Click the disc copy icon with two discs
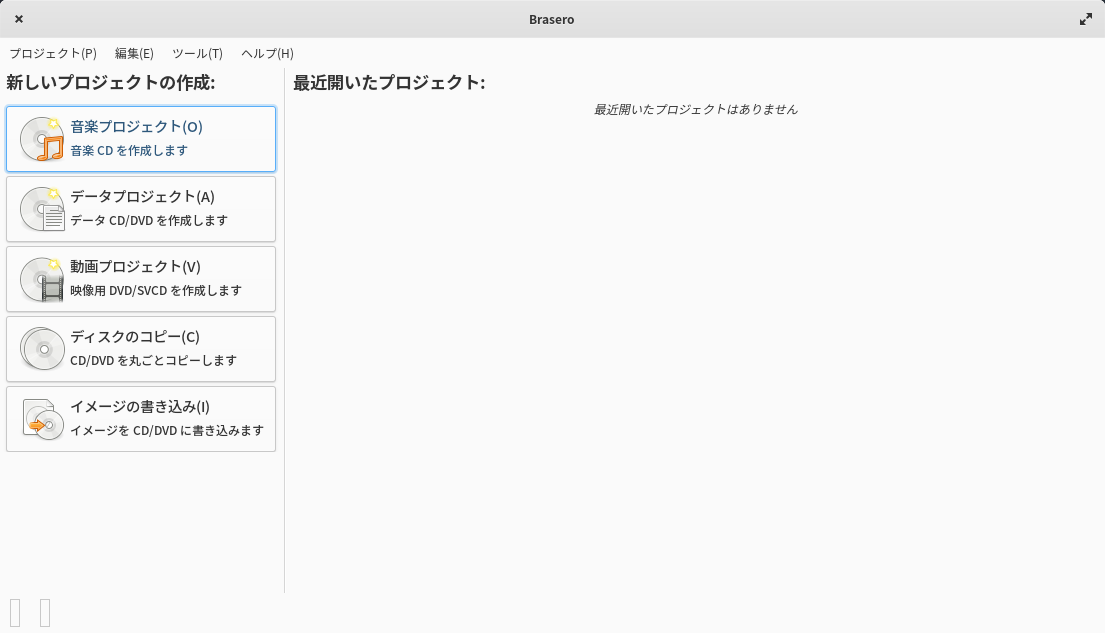This screenshot has height=633, width=1105. [42, 349]
